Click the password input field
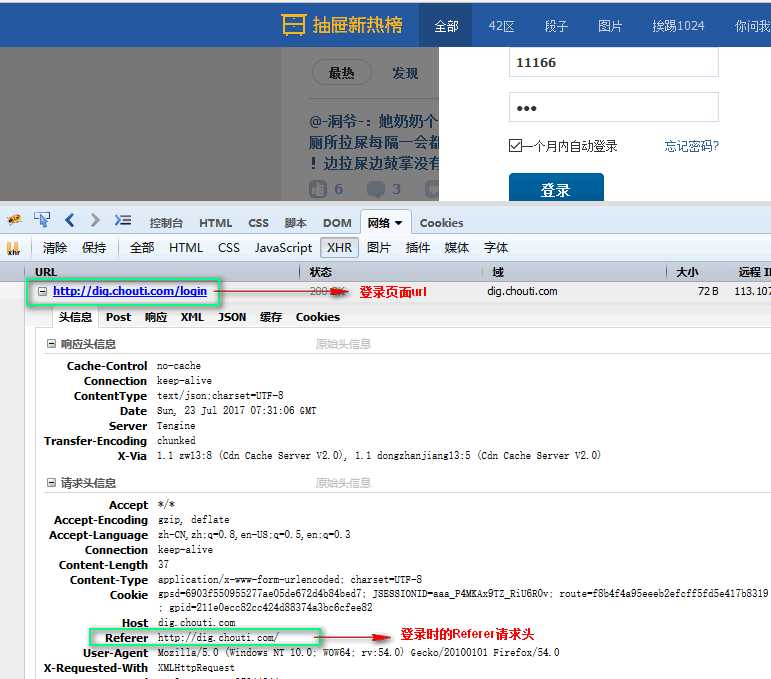The width and height of the screenshot is (771, 679). point(614,107)
